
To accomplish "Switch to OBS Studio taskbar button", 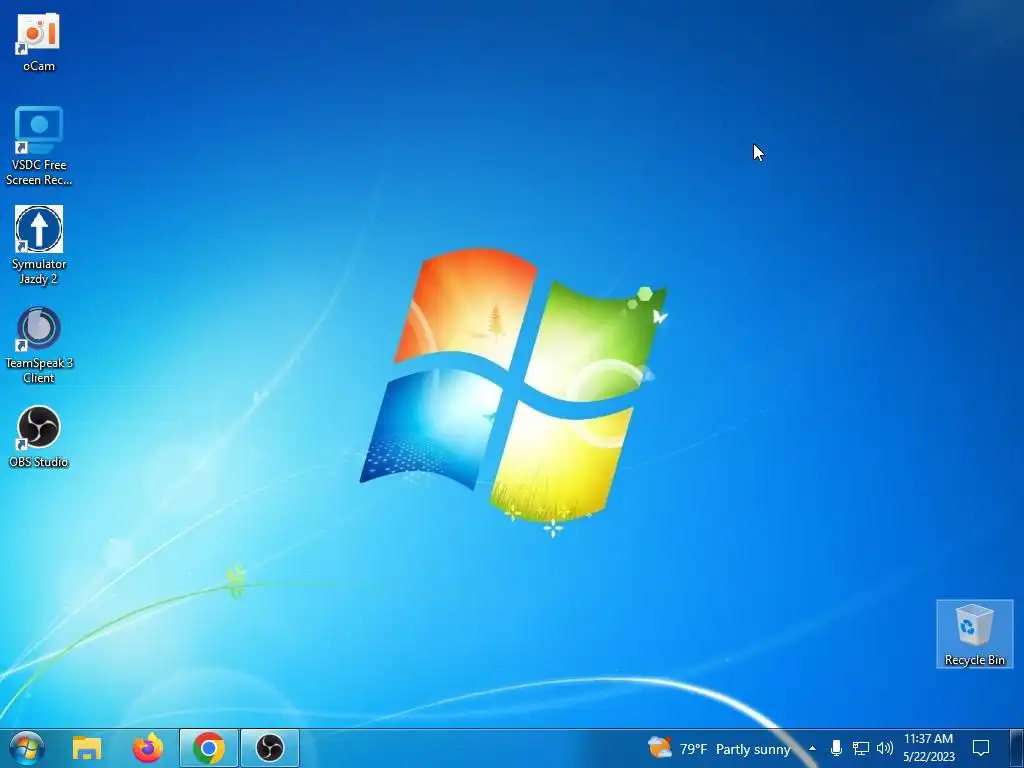I will point(270,748).
